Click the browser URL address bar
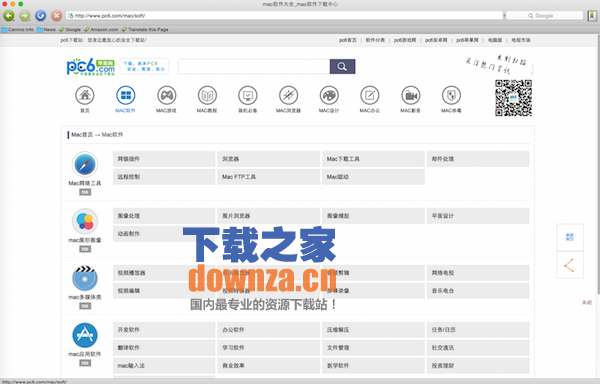Image resolution: width=600 pixels, height=384 pixels. 284,16
